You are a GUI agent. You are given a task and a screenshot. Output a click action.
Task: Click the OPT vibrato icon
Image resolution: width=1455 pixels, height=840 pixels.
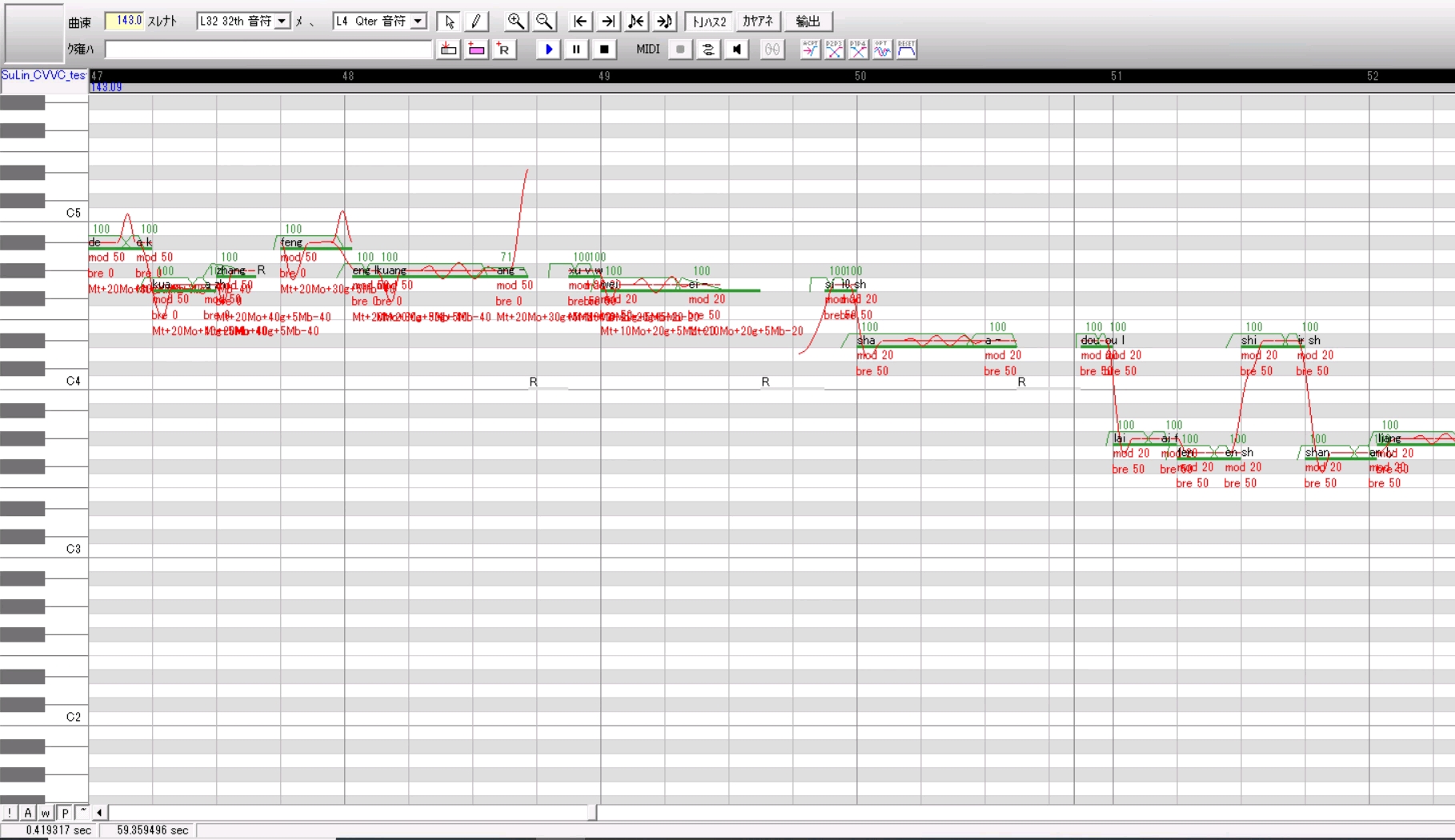[882, 50]
